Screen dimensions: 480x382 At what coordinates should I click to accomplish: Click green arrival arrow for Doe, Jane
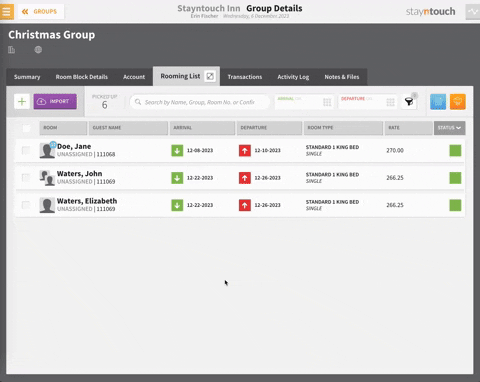177,151
